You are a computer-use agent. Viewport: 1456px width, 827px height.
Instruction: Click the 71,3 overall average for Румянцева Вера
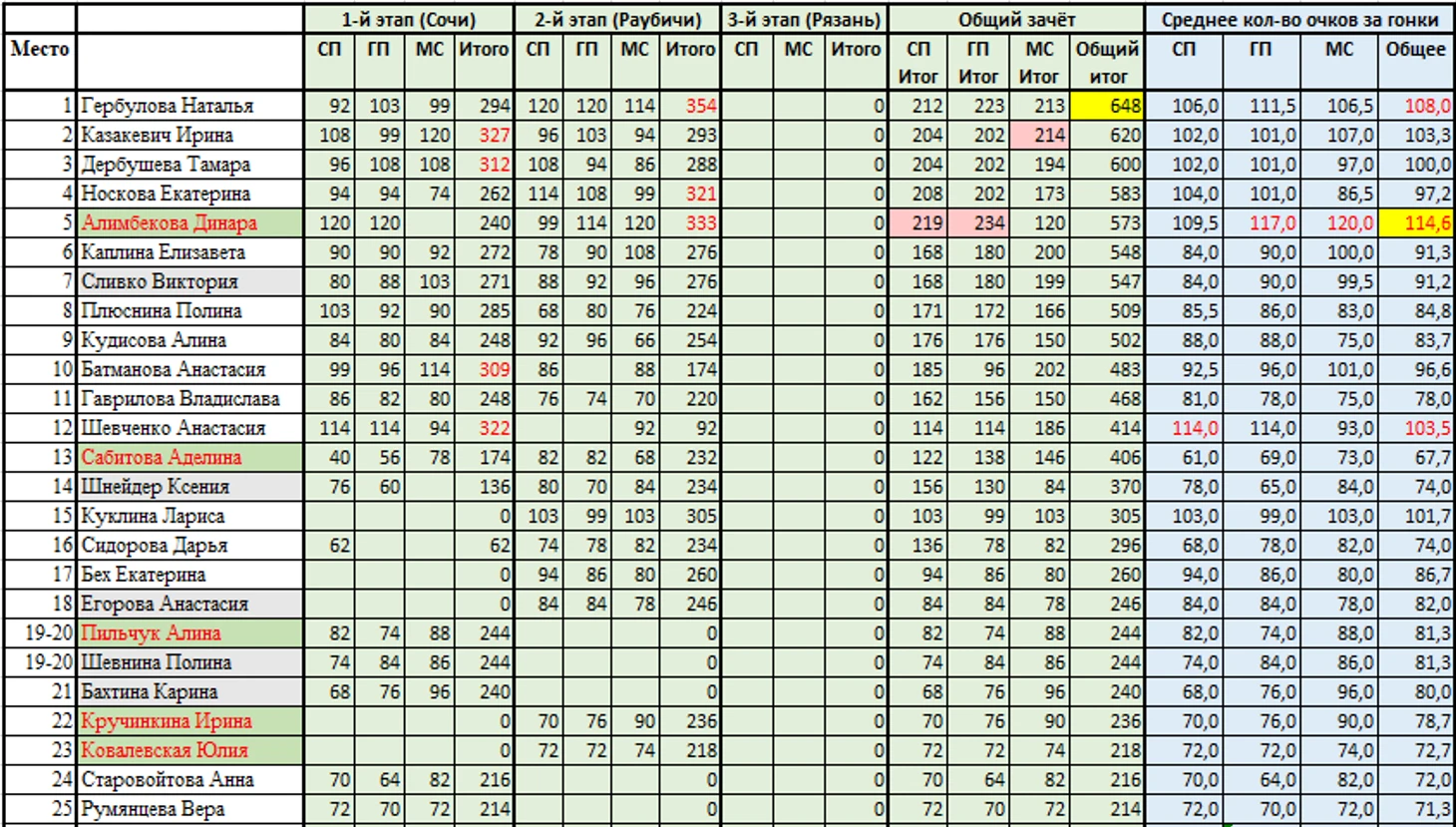point(1415,809)
